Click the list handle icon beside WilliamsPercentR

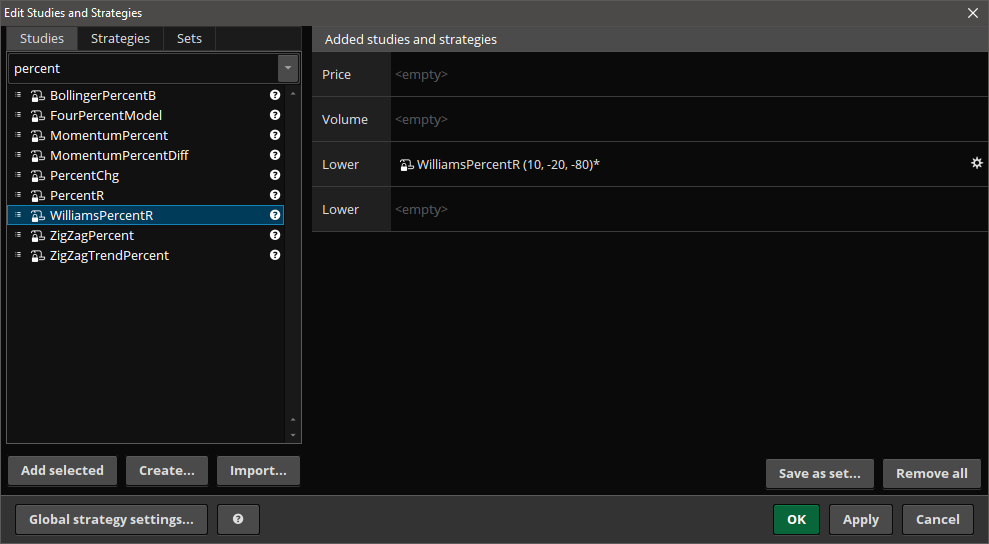click(18, 215)
